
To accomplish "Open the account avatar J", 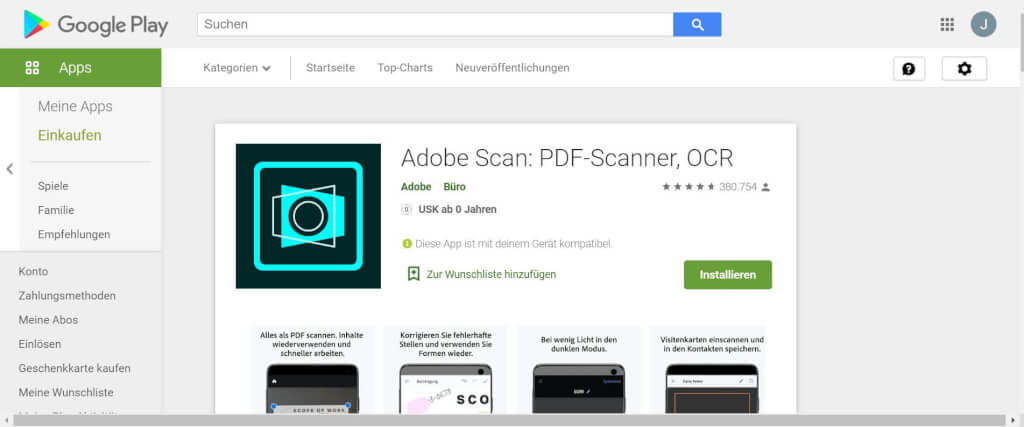I will click(983, 24).
